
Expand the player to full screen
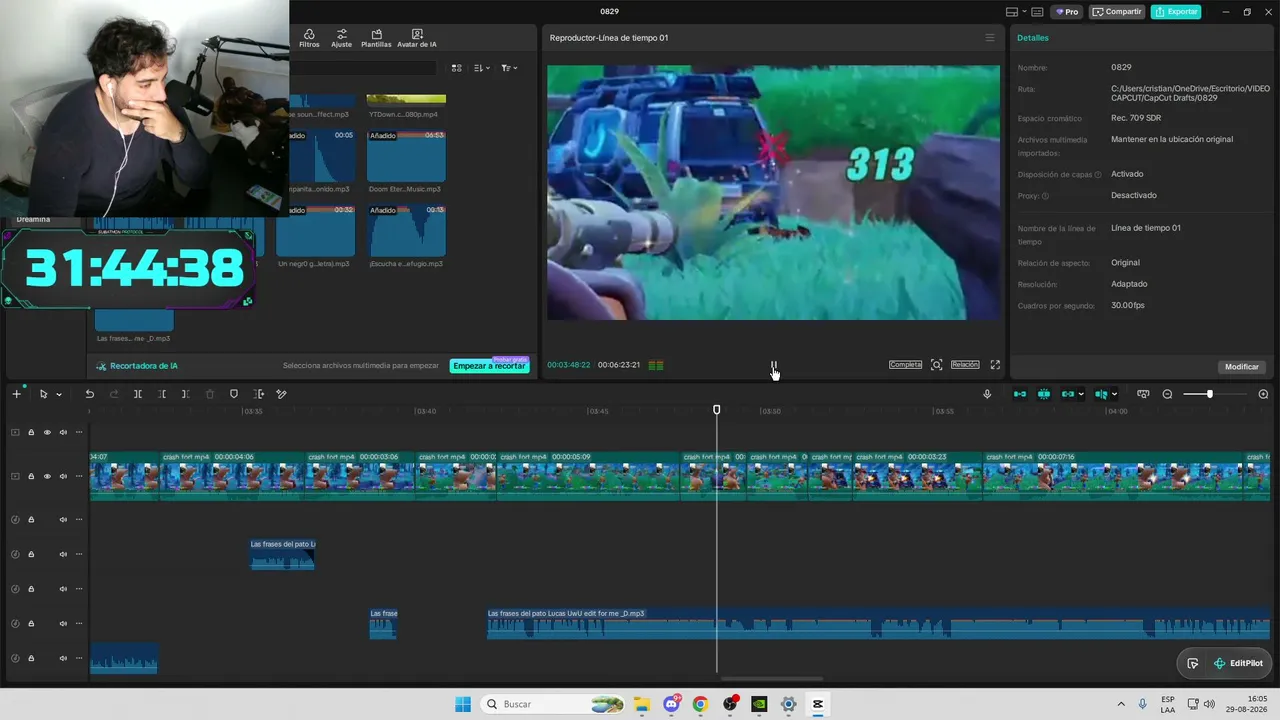[x=995, y=365]
